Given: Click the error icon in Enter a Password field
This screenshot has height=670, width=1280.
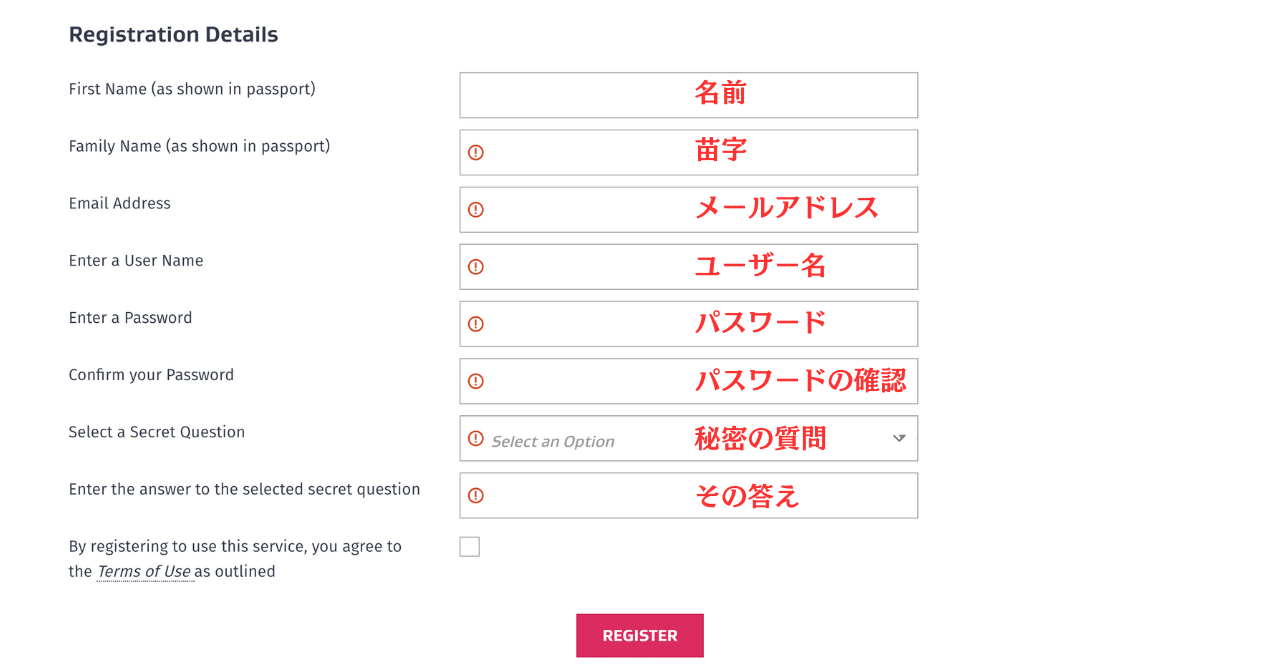Looking at the screenshot, I should pyautogui.click(x=476, y=324).
